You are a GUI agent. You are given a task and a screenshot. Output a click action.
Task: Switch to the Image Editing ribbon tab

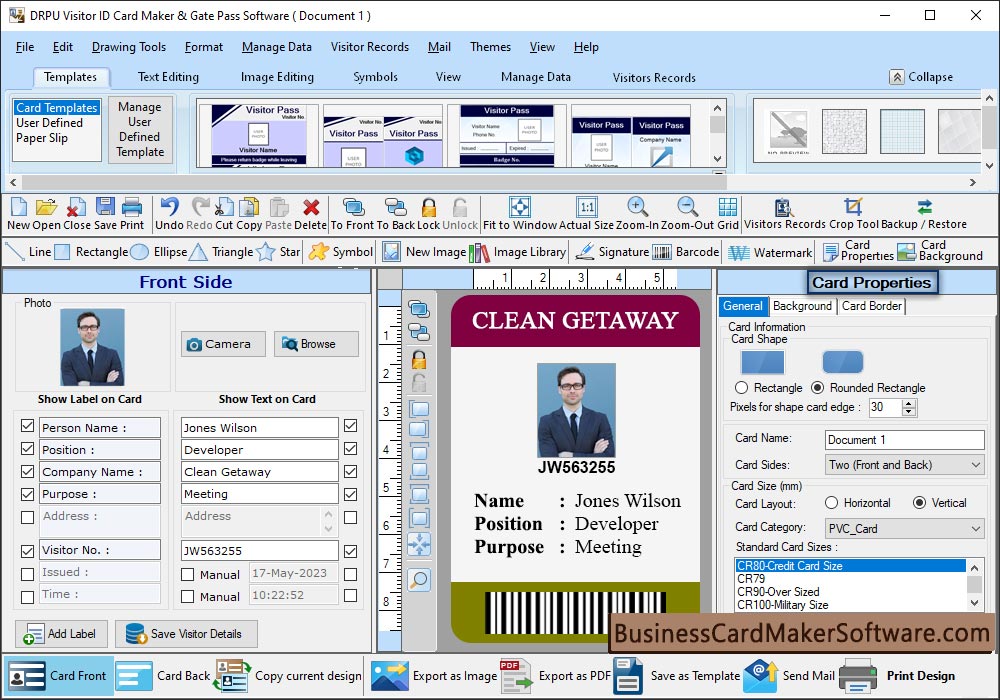click(277, 77)
